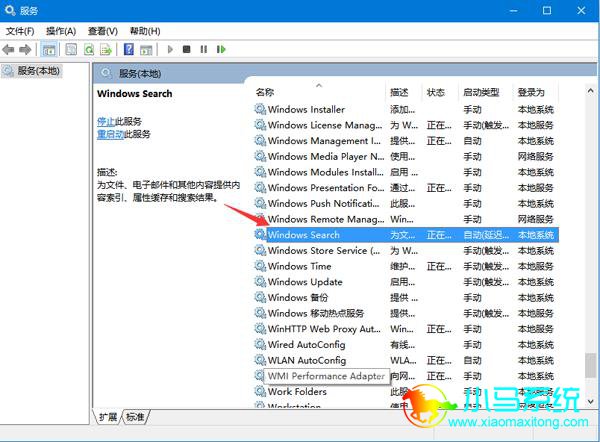Click the Start Service play button
The height and width of the screenshot is (442, 600).
(170, 49)
